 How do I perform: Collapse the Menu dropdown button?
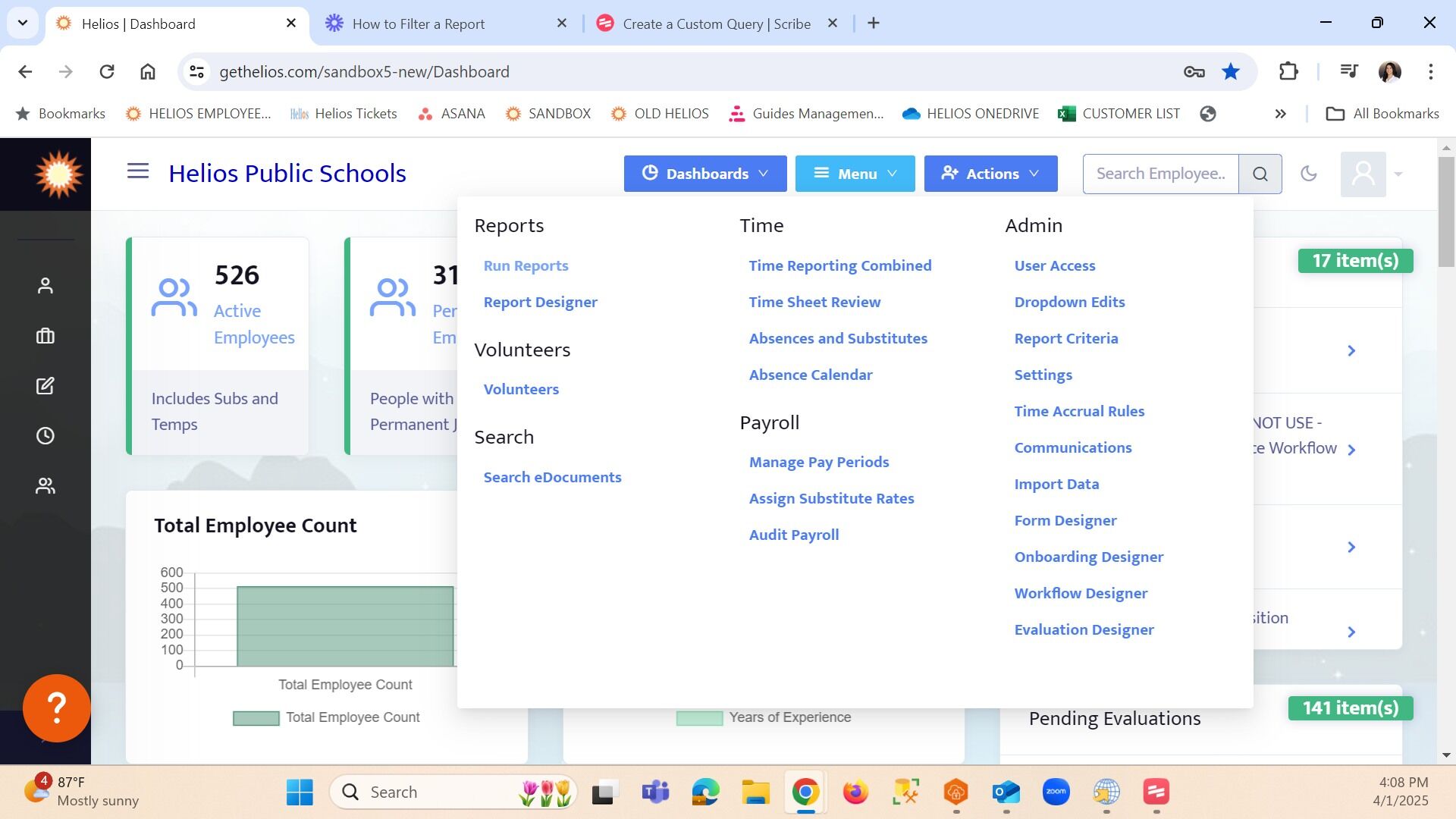point(855,174)
